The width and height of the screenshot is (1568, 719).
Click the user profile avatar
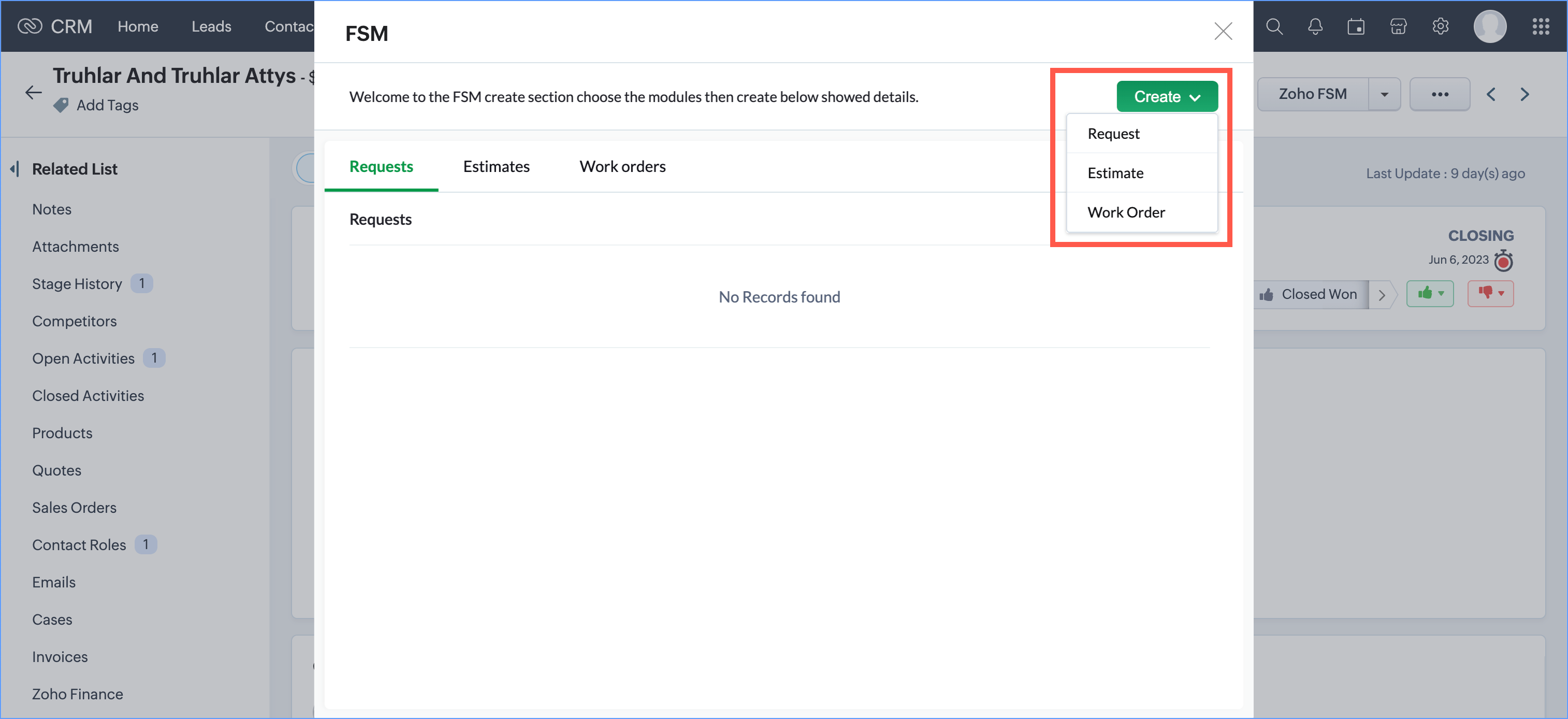pyautogui.click(x=1489, y=26)
